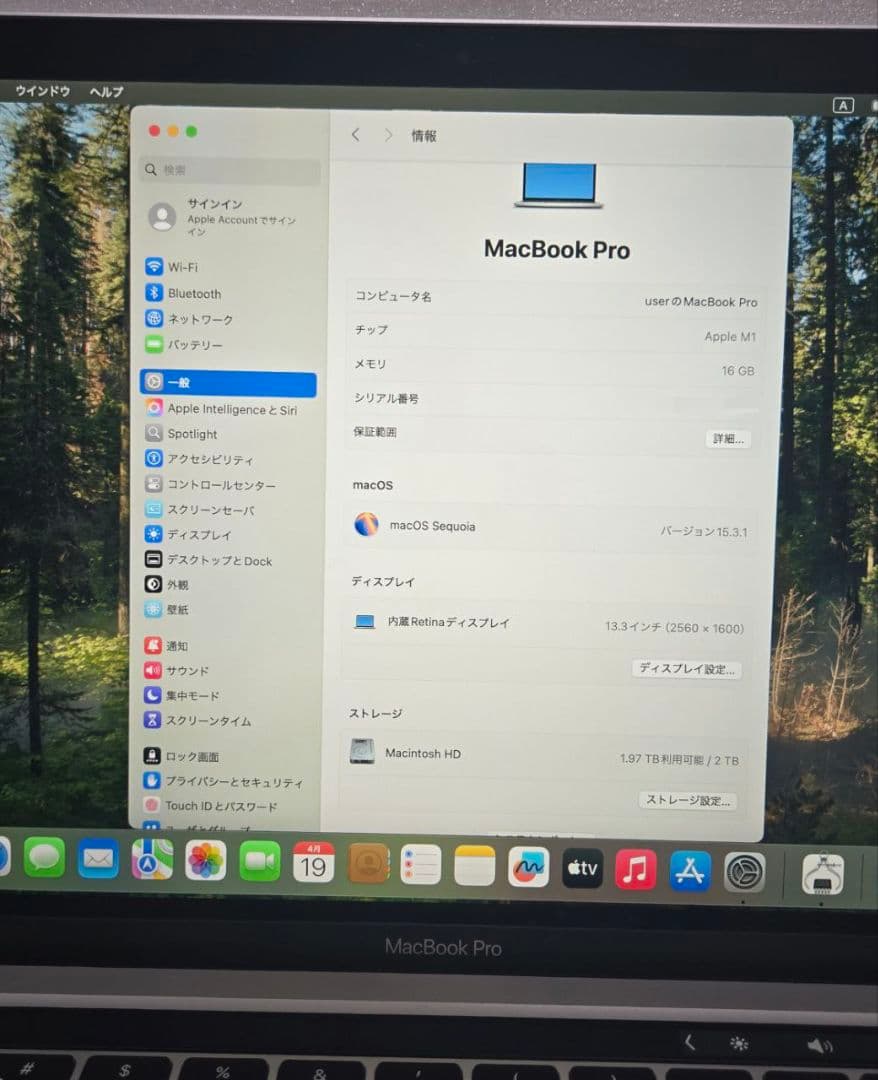Screen dimensions: 878x1080
Task: Open アクセシビリティ settings
Action: (213, 459)
